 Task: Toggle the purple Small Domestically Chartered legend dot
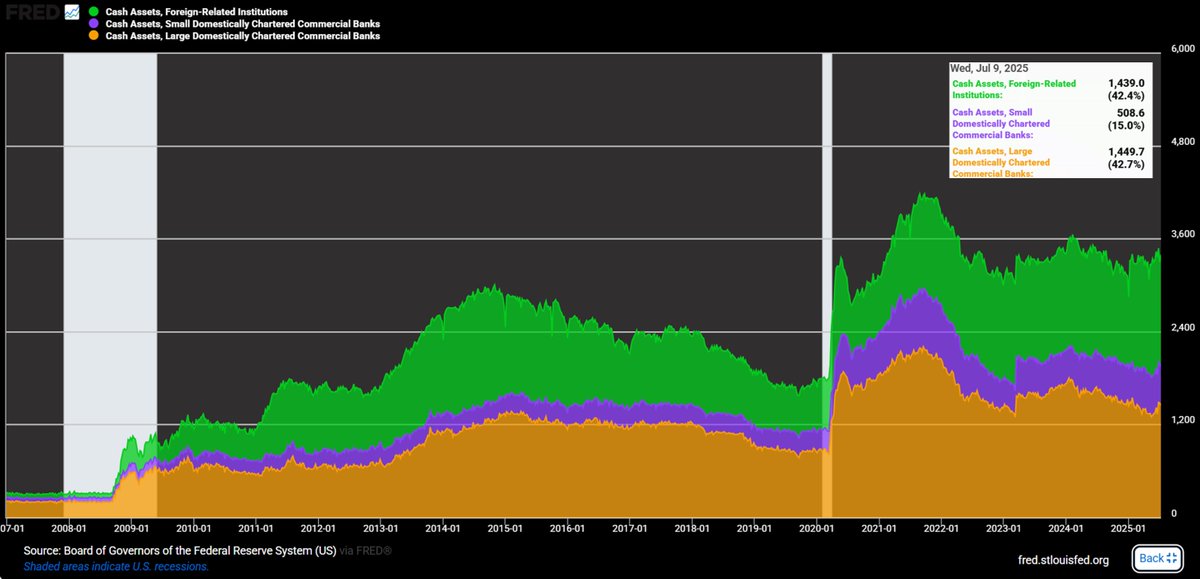(93, 23)
